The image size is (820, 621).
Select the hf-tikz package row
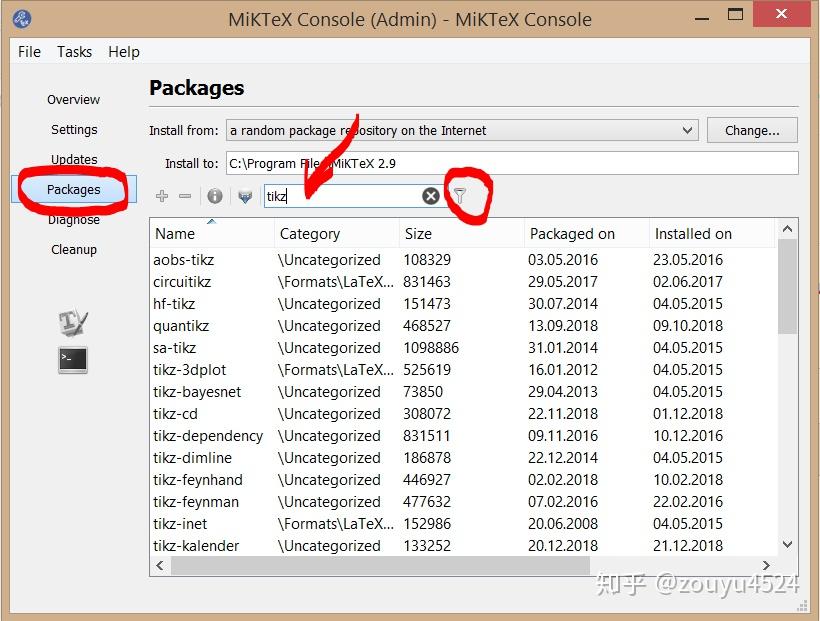pos(463,303)
